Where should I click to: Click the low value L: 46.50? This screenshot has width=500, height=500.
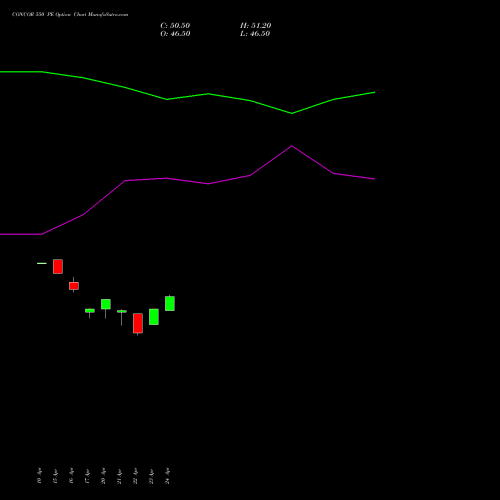click(x=255, y=34)
